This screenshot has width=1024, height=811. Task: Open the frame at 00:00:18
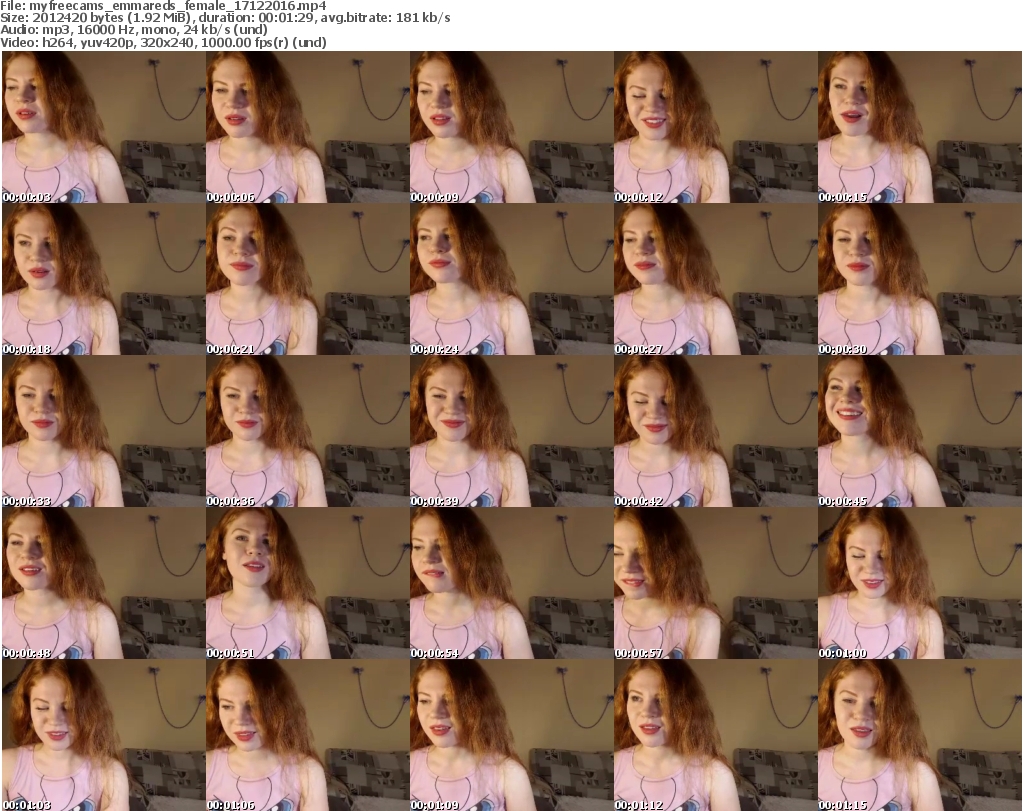(104, 279)
